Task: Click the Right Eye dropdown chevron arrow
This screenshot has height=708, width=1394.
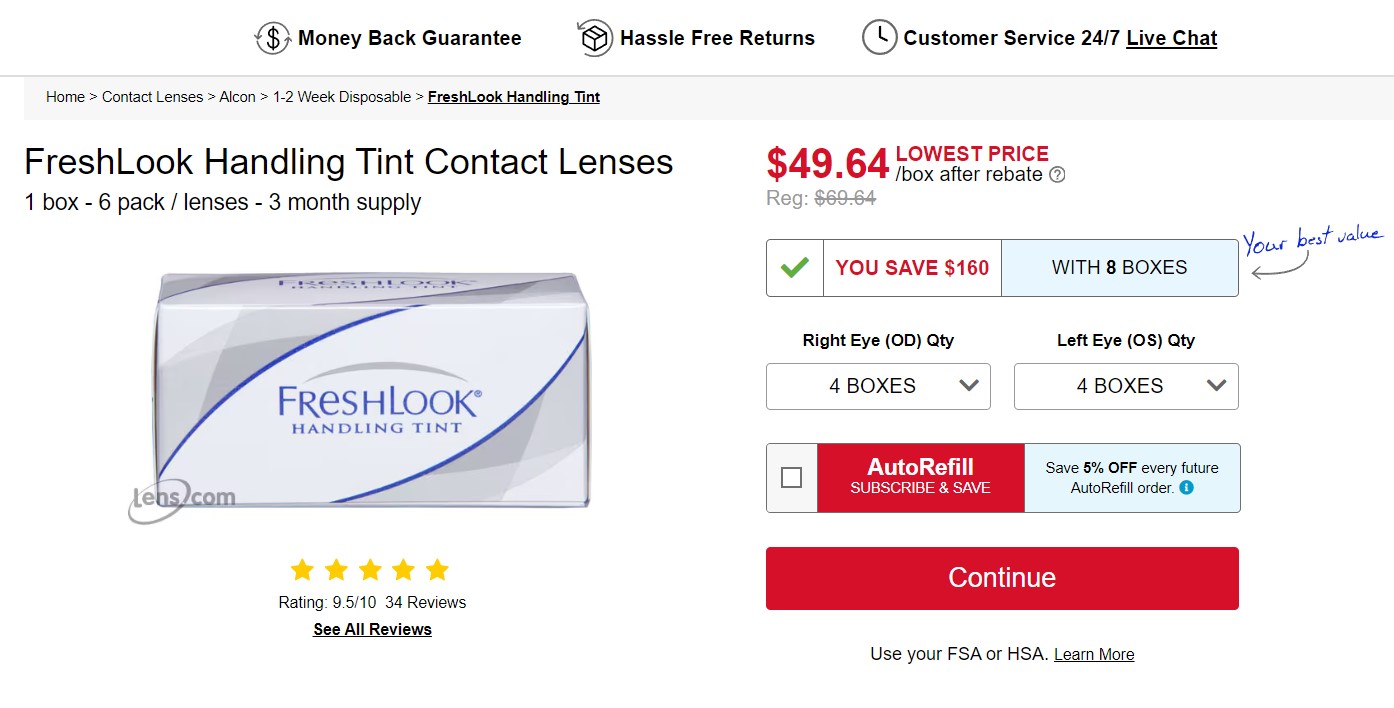Action: pyautogui.click(x=968, y=385)
